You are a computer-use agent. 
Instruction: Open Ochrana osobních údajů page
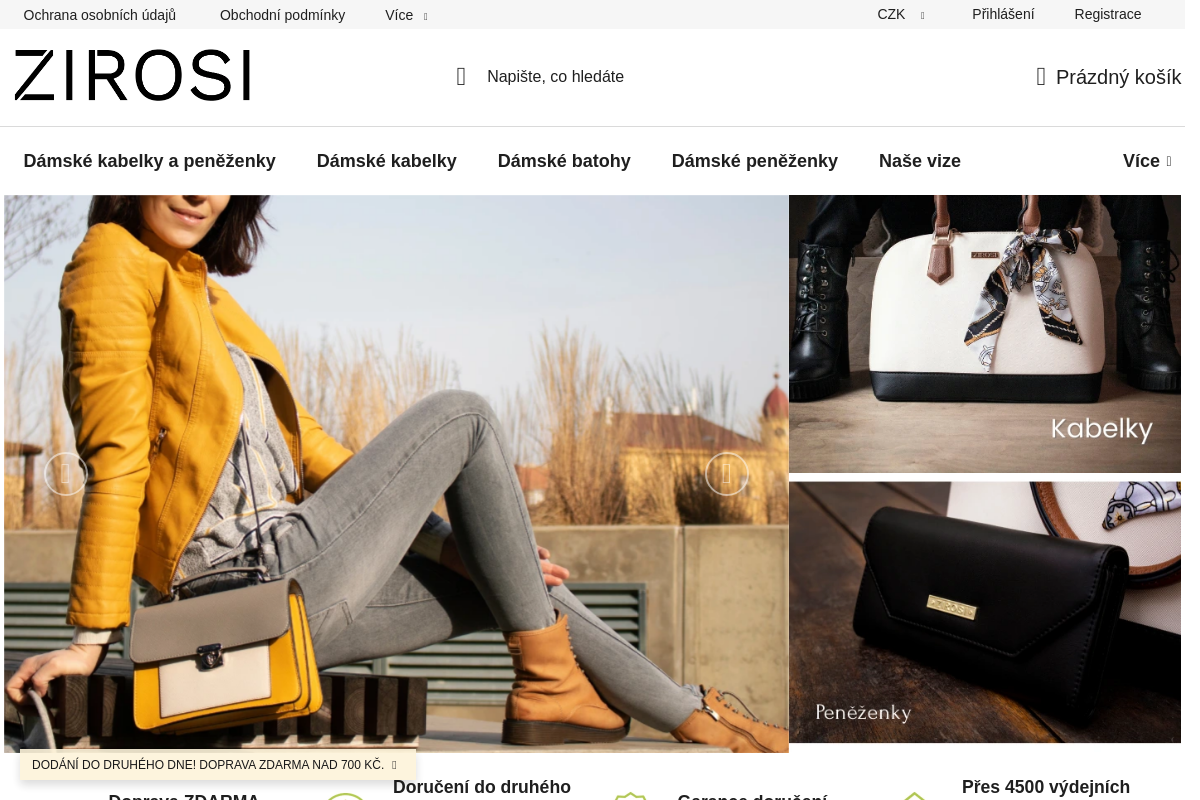[100, 15]
